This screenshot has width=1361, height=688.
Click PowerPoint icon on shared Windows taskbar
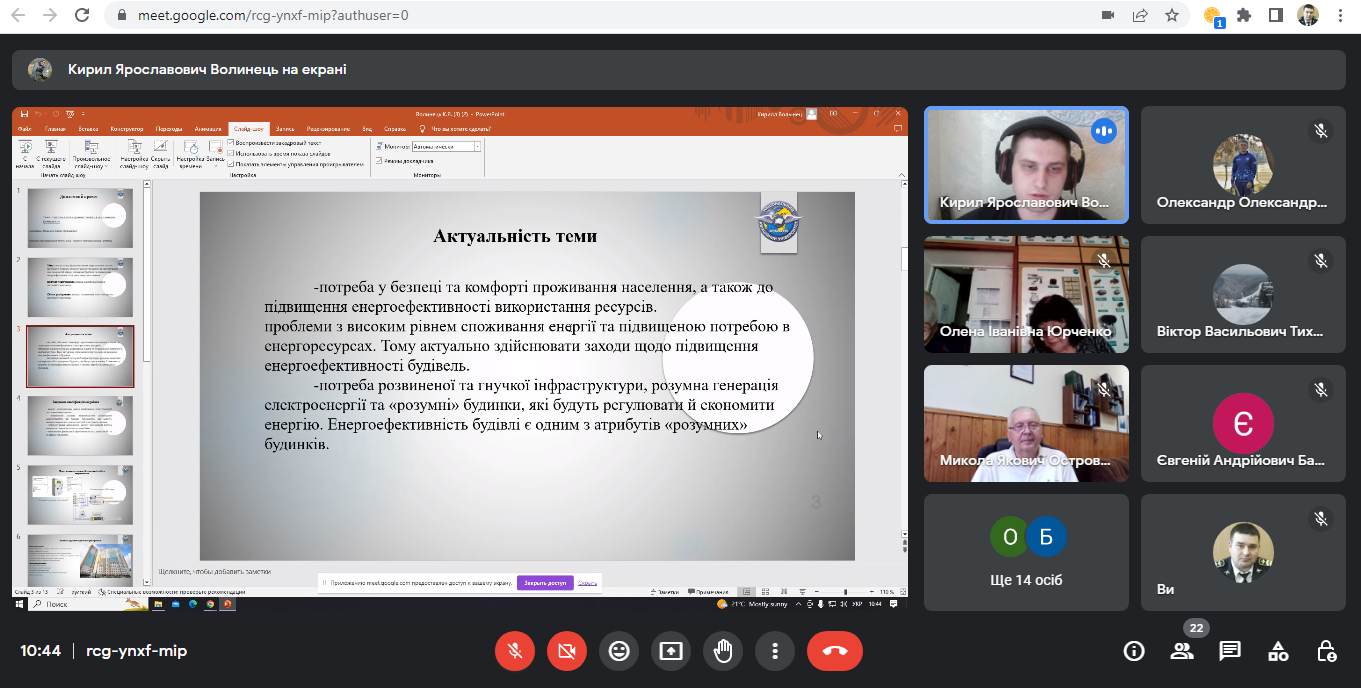[227, 604]
